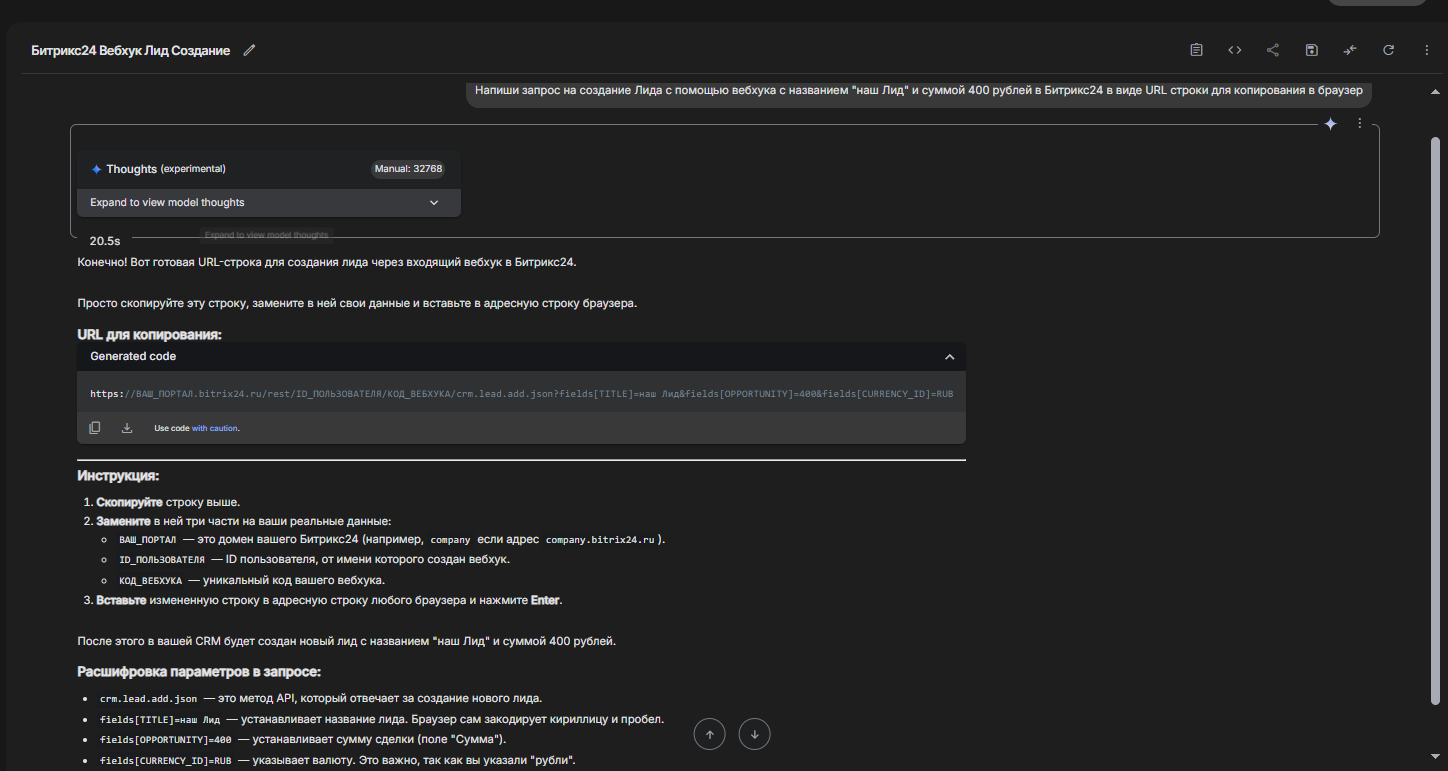Click the "fields[TITLE]=наш Лид" bullet code
This screenshot has width=1448, height=771.
coord(160,720)
